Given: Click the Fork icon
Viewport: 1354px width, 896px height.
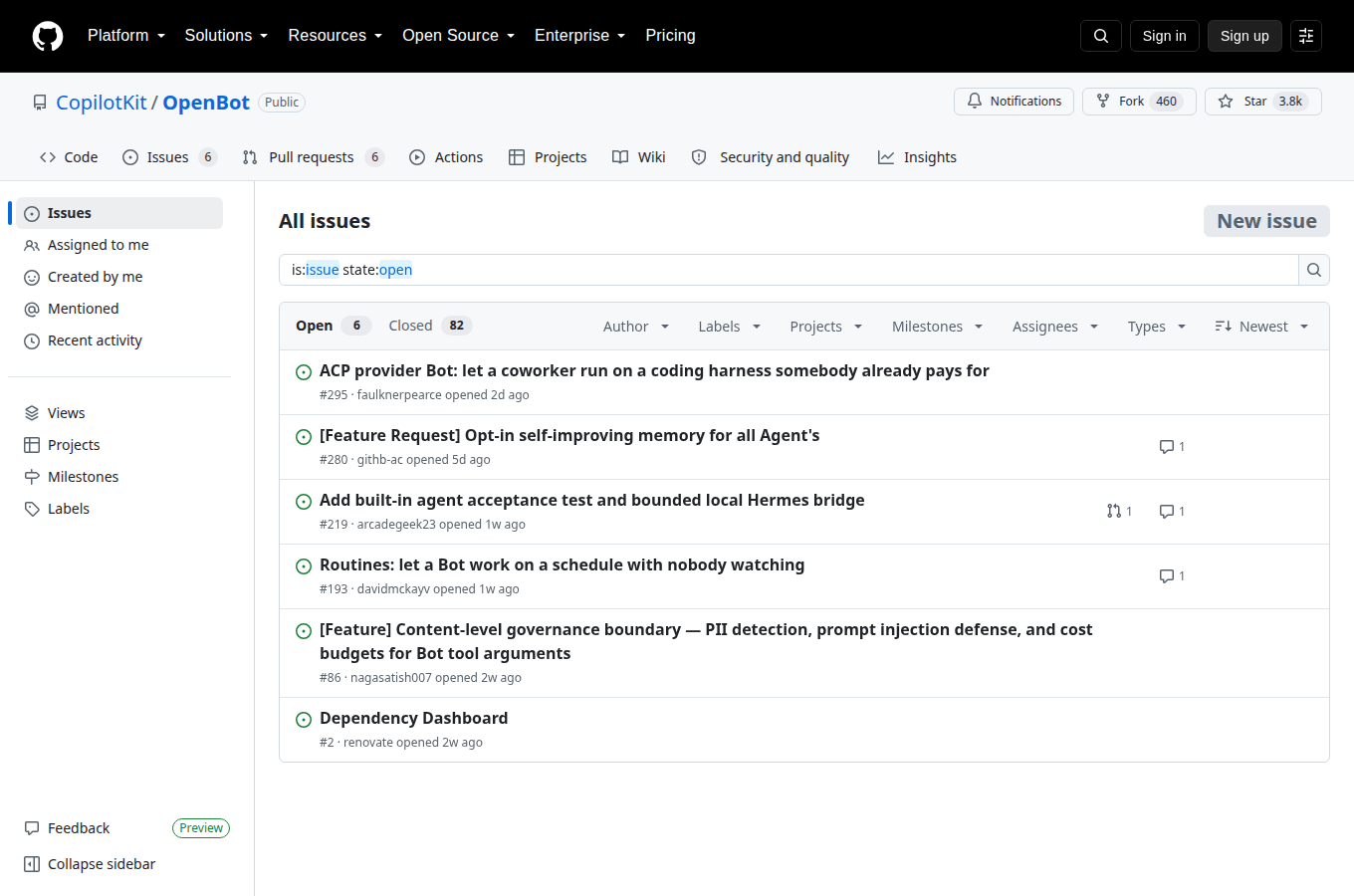Looking at the screenshot, I should point(1103,102).
